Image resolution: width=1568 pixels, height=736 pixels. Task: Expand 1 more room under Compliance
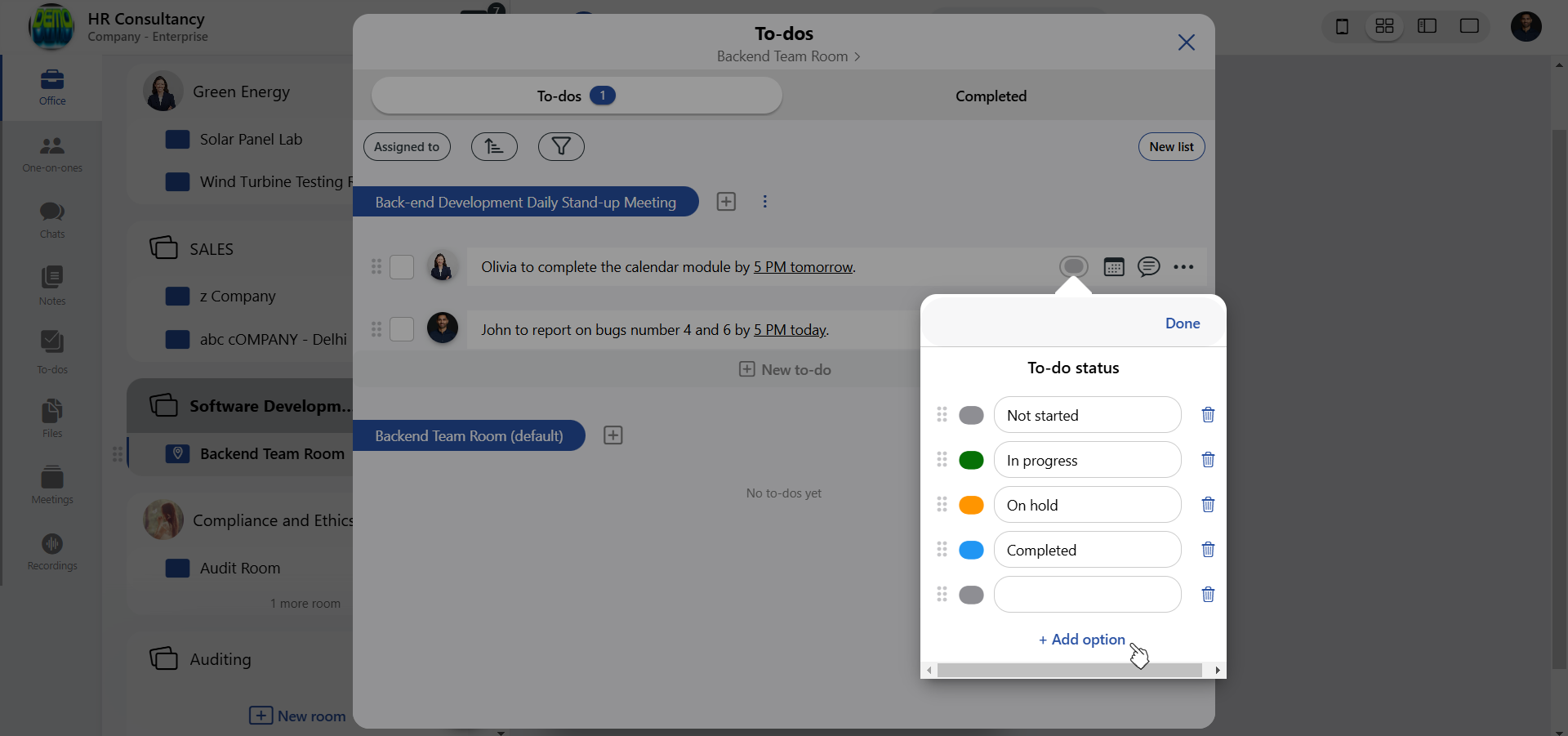[305, 604]
